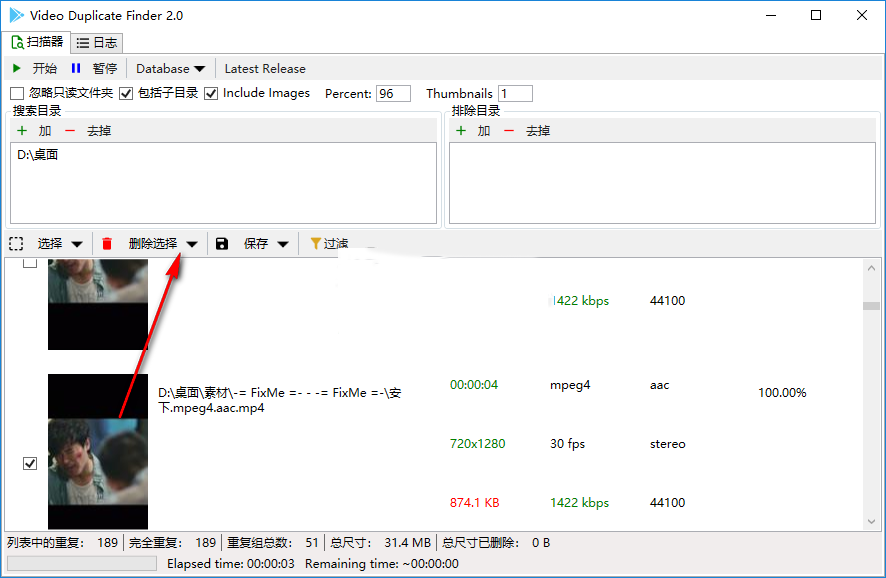Click the blue Pause icon
Image resolution: width=886 pixels, height=578 pixels.
(x=76, y=68)
